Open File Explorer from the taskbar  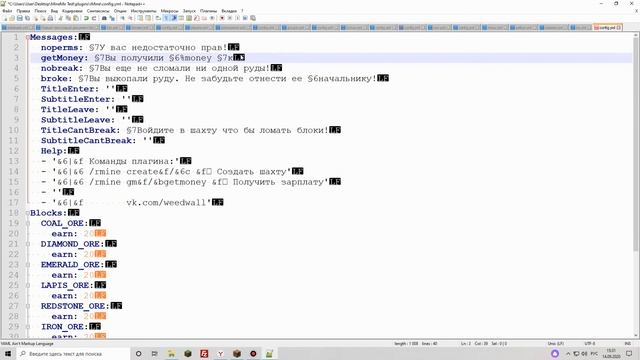tap(171, 353)
